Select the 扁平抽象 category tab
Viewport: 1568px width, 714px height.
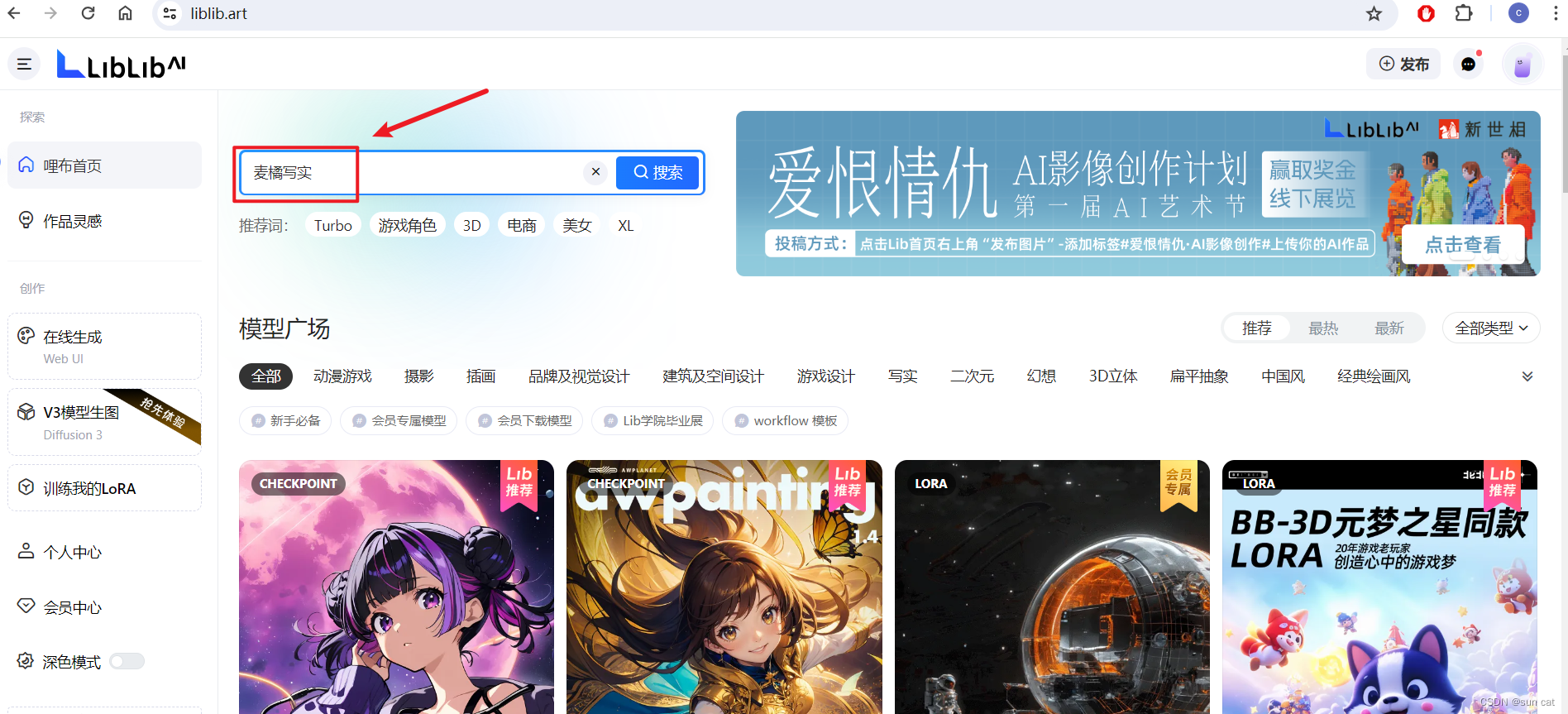[x=1199, y=376]
